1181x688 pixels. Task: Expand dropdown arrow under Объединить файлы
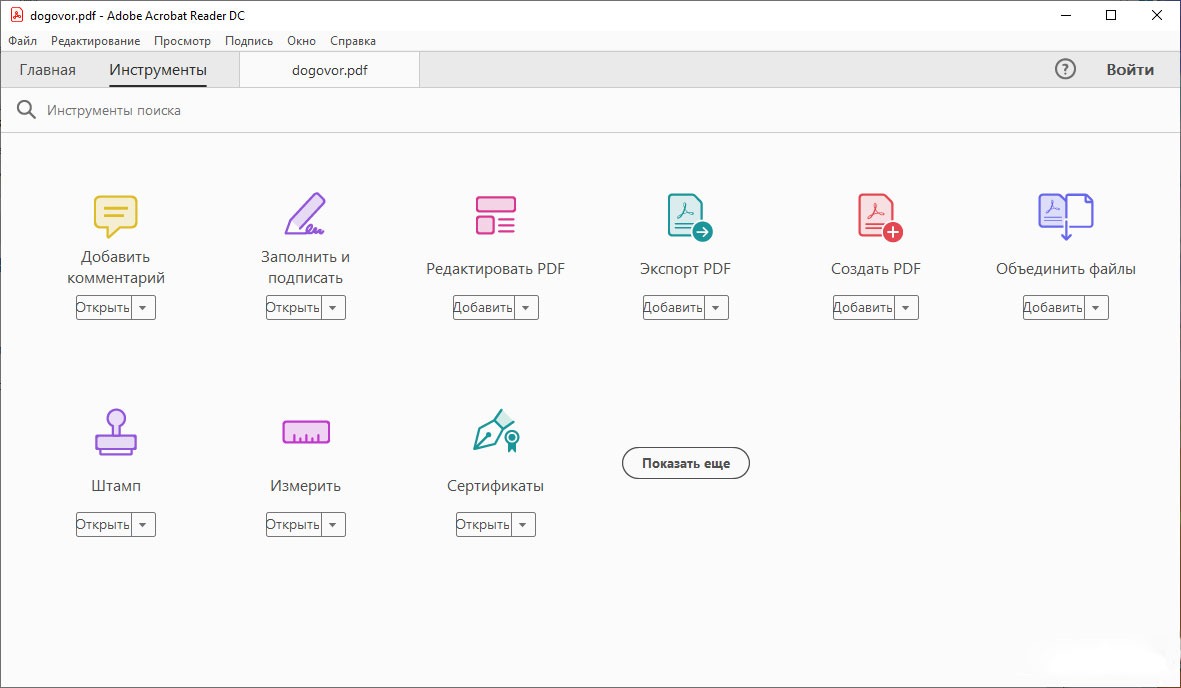[1096, 308]
